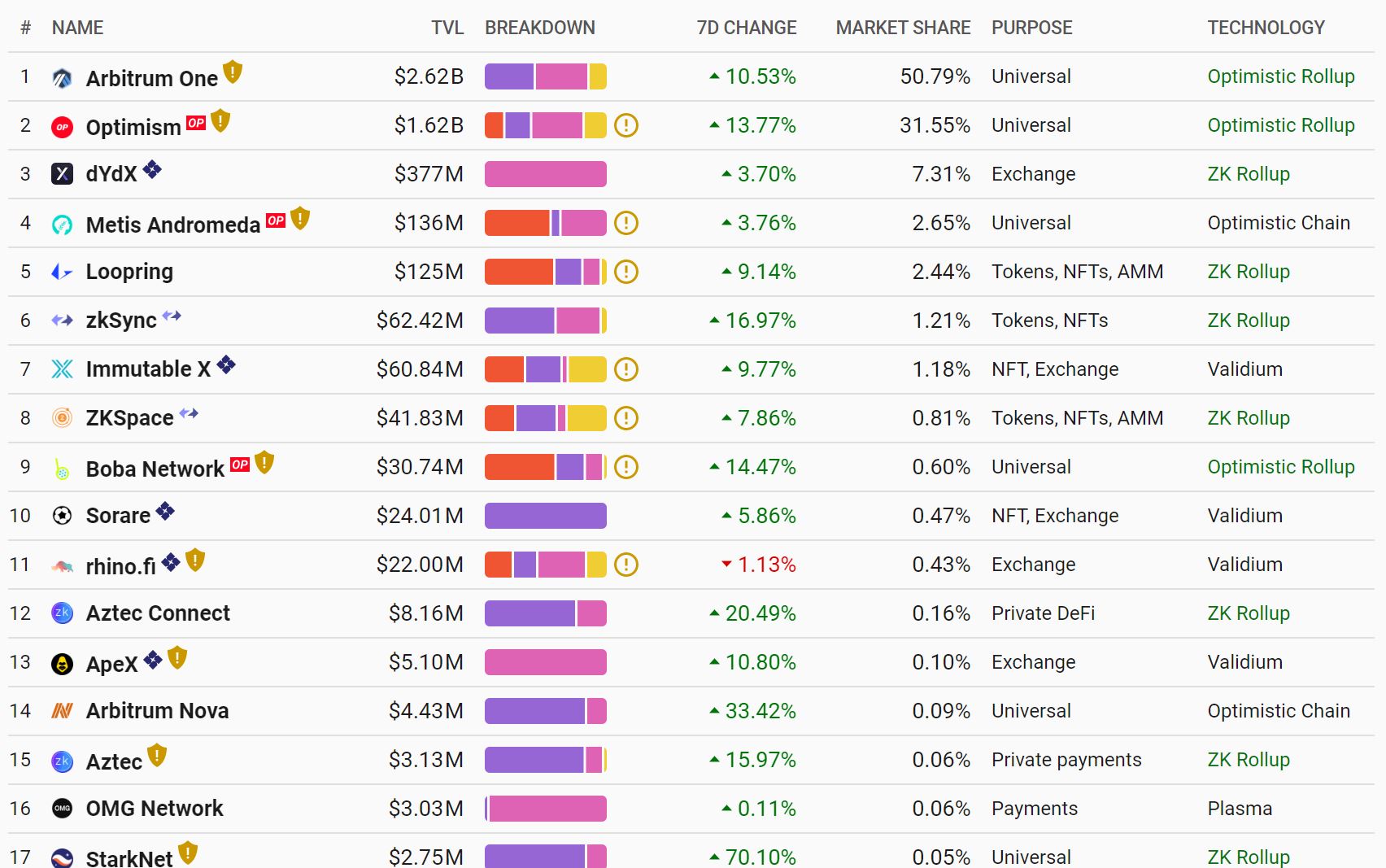The image size is (1386, 868).
Task: Click the breakdown warning circle in Metis Andromeda row
Action: coord(626,223)
